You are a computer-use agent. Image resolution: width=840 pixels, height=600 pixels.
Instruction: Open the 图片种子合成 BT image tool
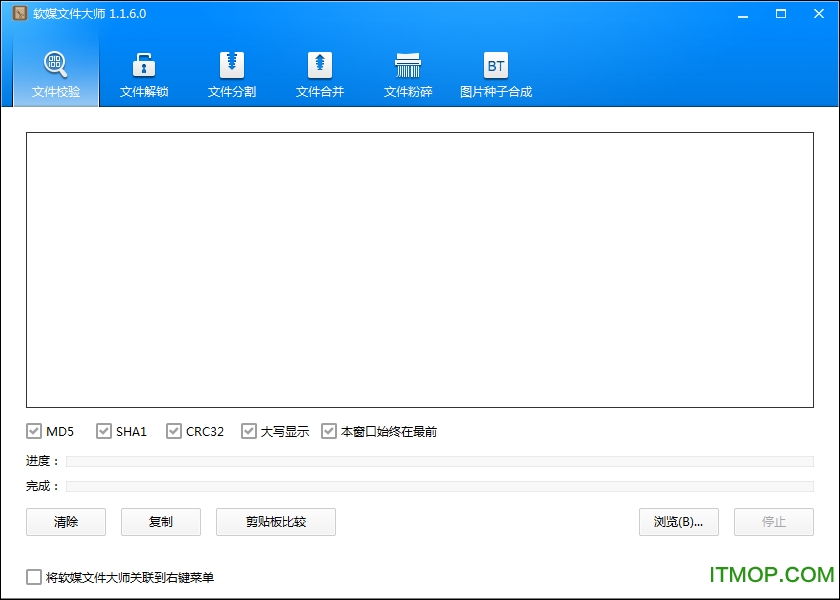(x=495, y=72)
